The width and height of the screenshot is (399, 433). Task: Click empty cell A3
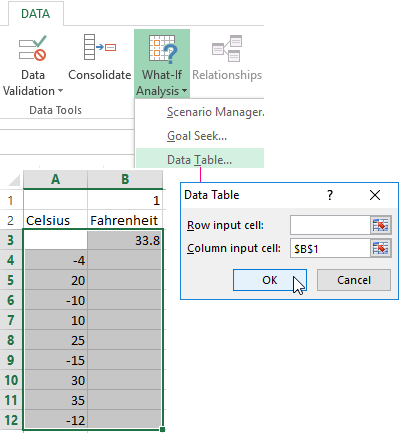(55, 240)
